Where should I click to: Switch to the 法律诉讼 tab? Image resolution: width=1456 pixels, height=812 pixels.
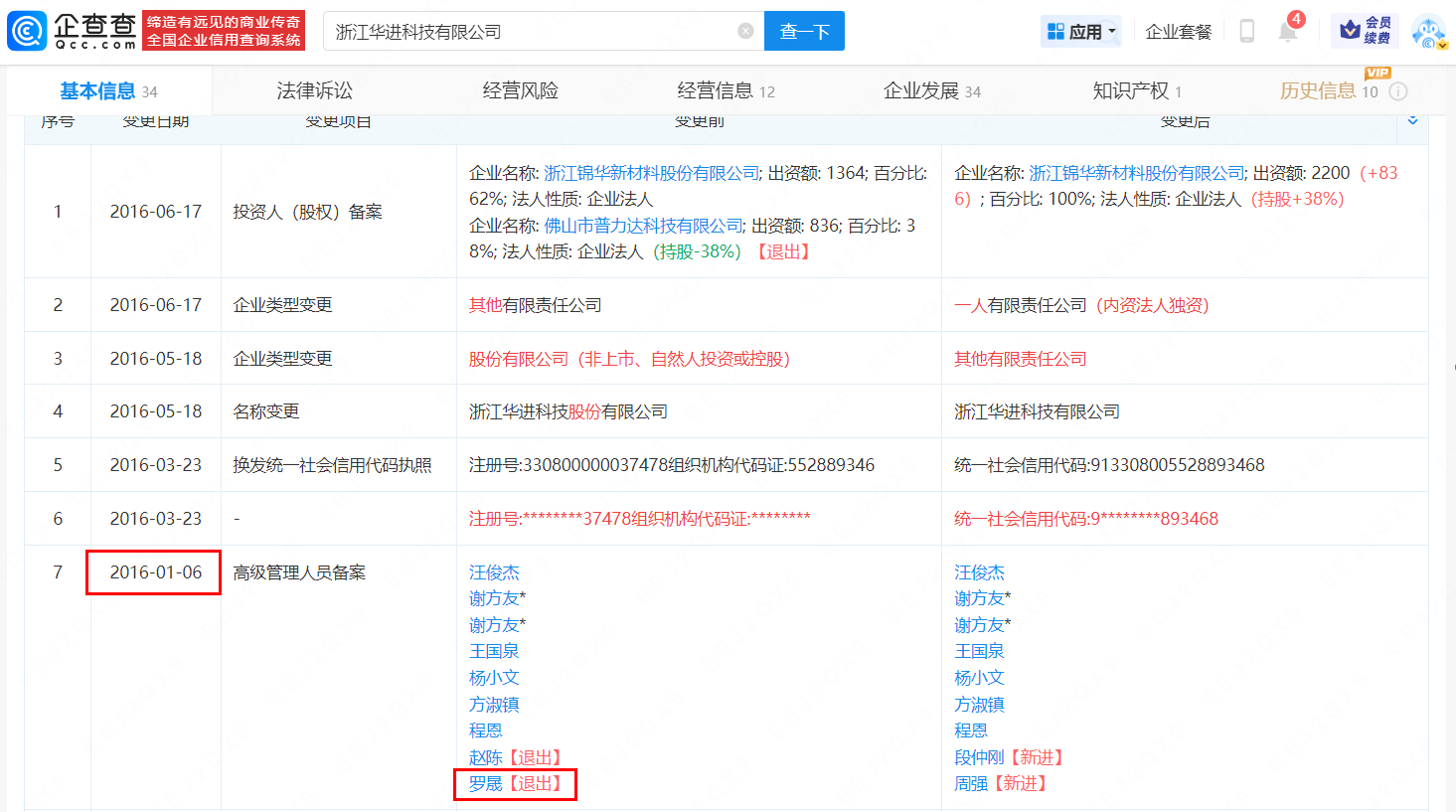pyautogui.click(x=314, y=91)
